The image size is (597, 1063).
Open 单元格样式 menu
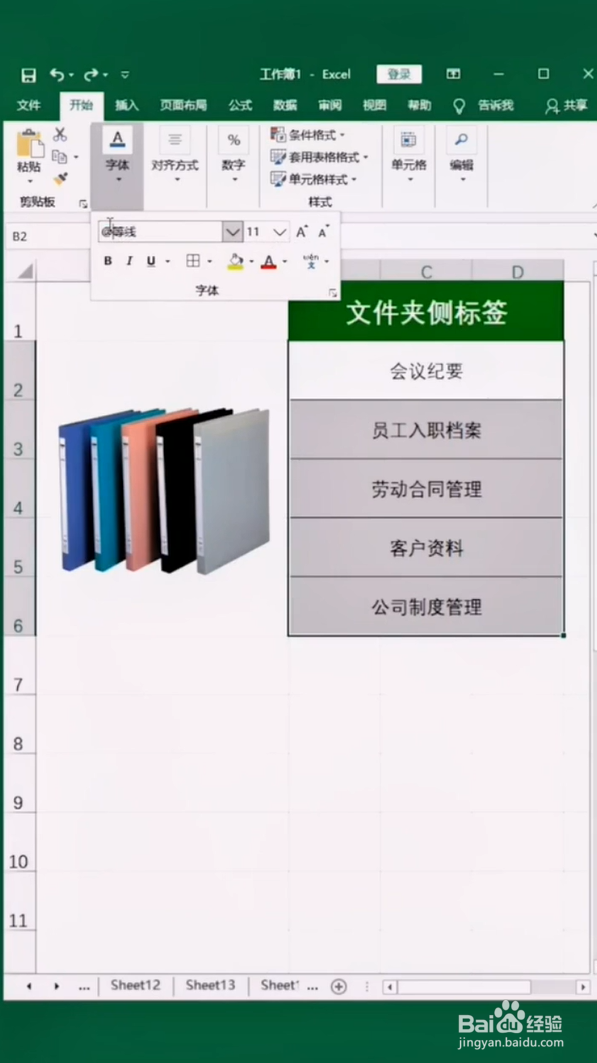click(314, 180)
